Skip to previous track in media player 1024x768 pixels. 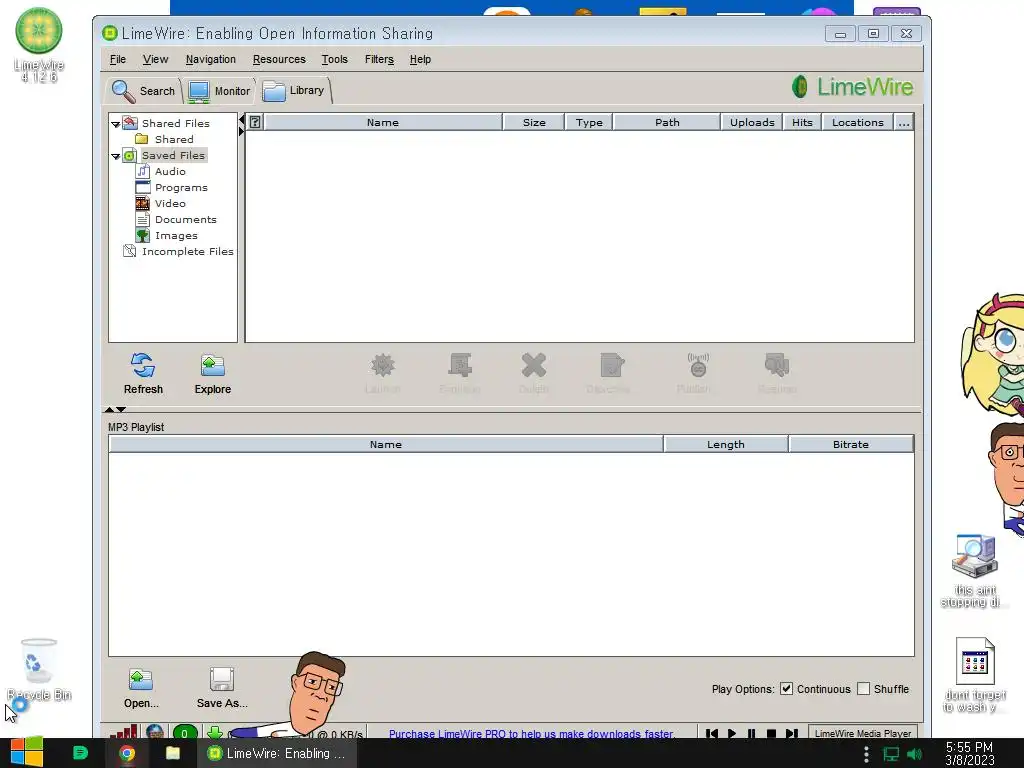[712, 733]
